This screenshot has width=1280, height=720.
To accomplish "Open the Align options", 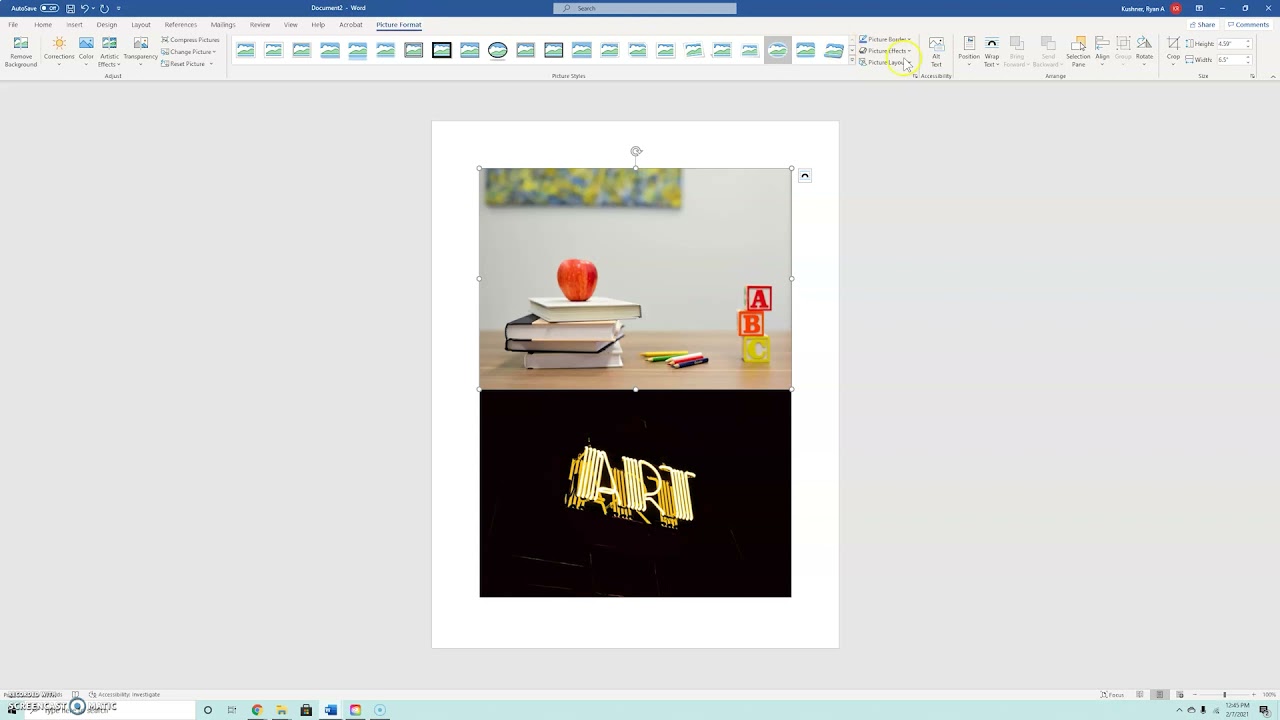I will pos(1102,53).
